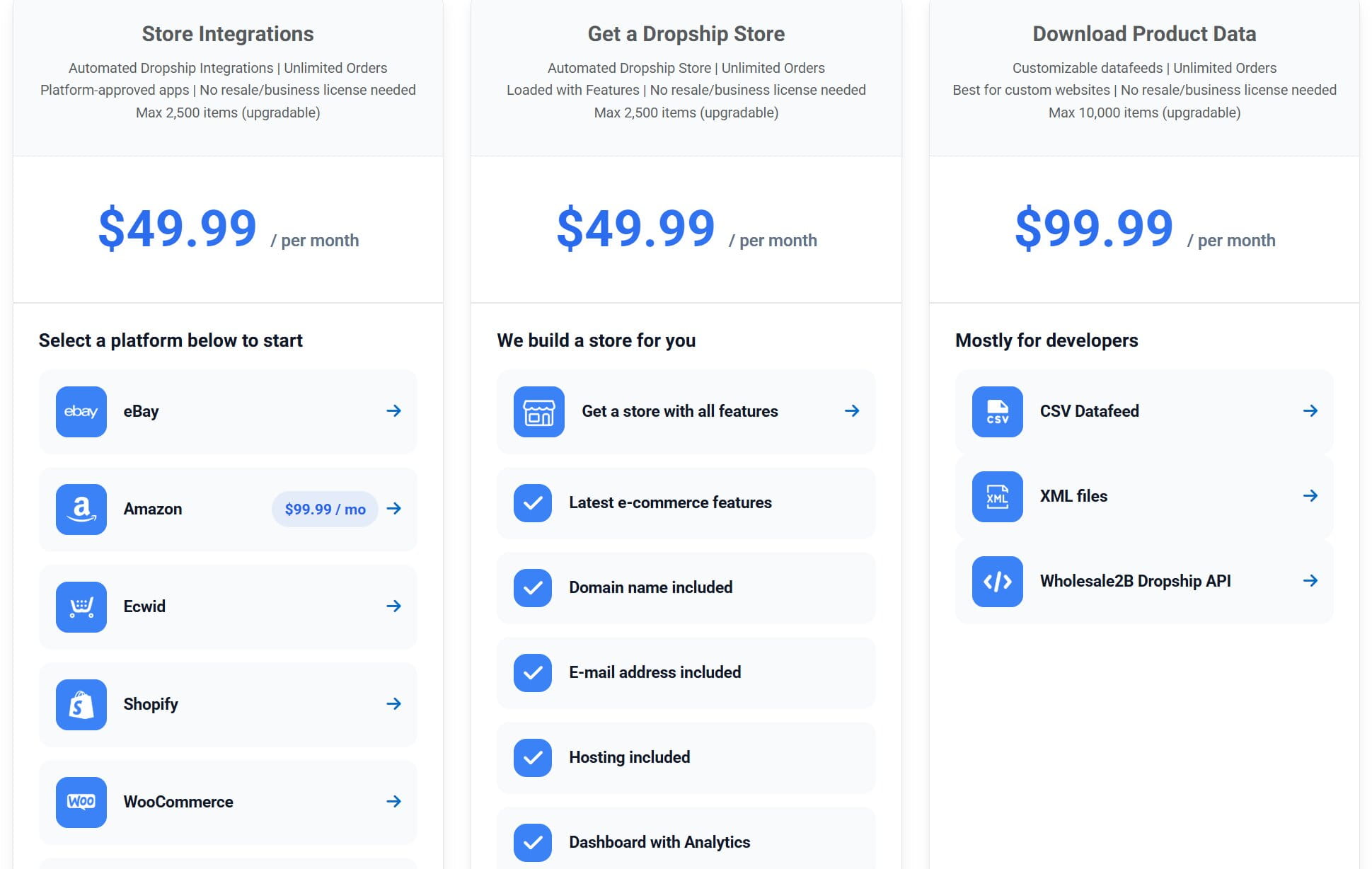Click 'Platform-approved apps' description line
This screenshot has width=1372, height=869.
pos(228,90)
